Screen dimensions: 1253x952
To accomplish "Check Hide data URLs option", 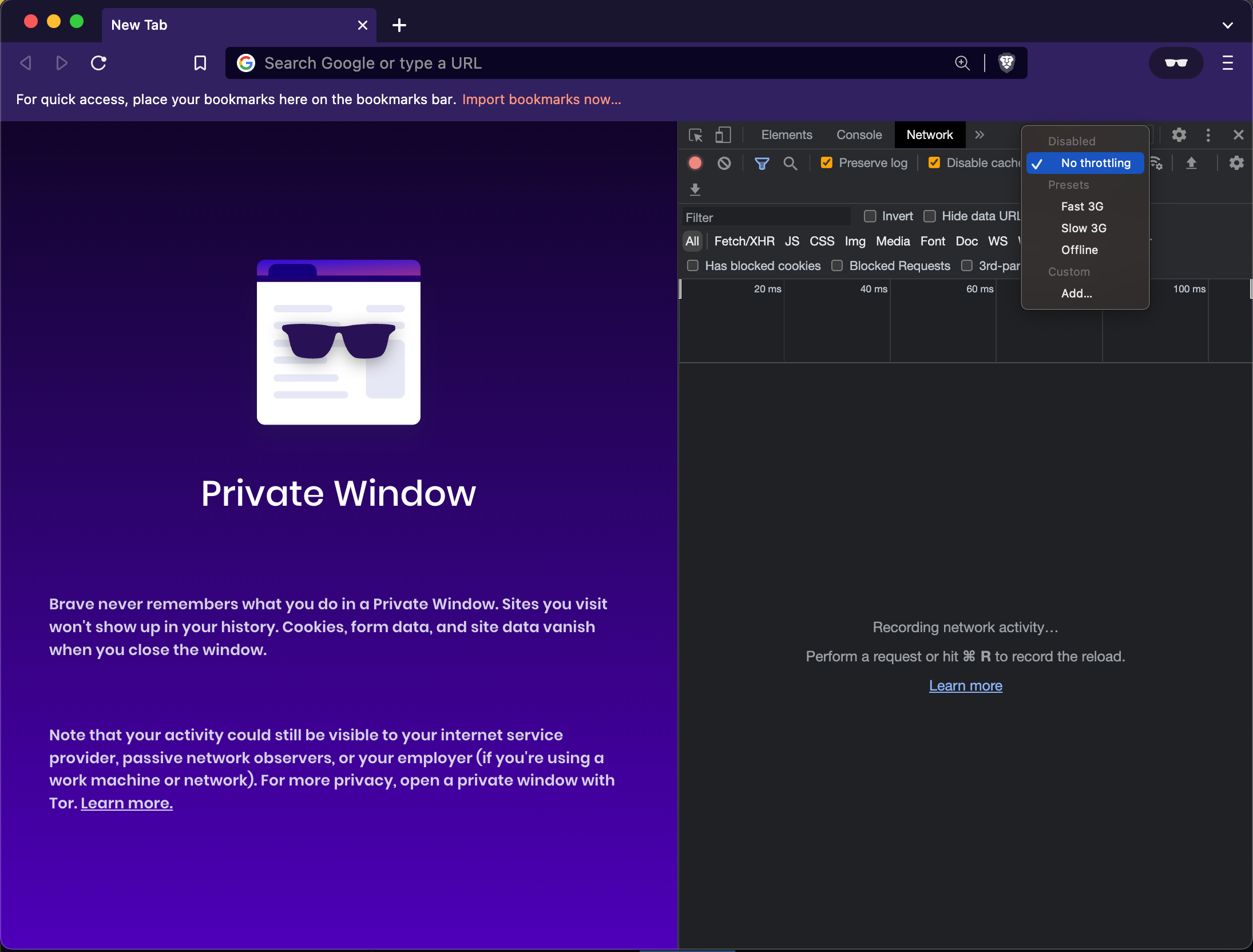I will [929, 216].
